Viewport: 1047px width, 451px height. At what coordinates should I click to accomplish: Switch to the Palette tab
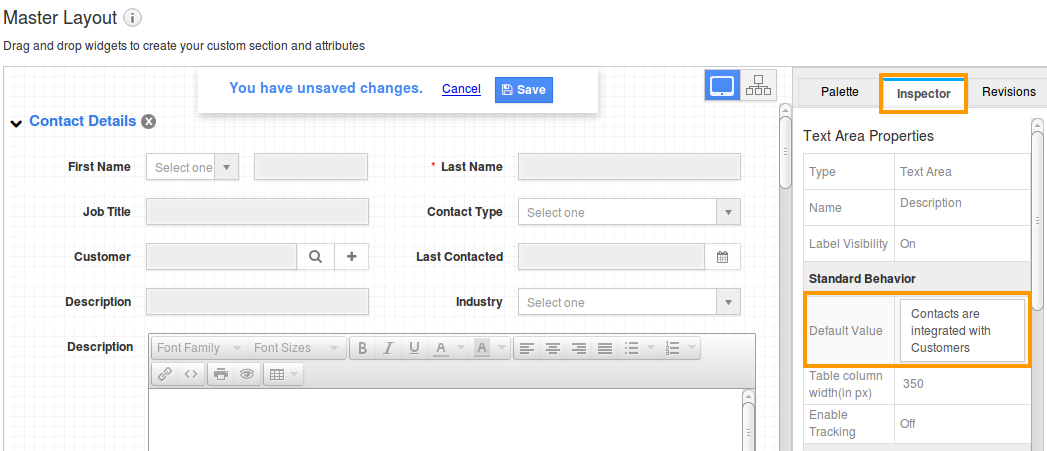coord(839,92)
